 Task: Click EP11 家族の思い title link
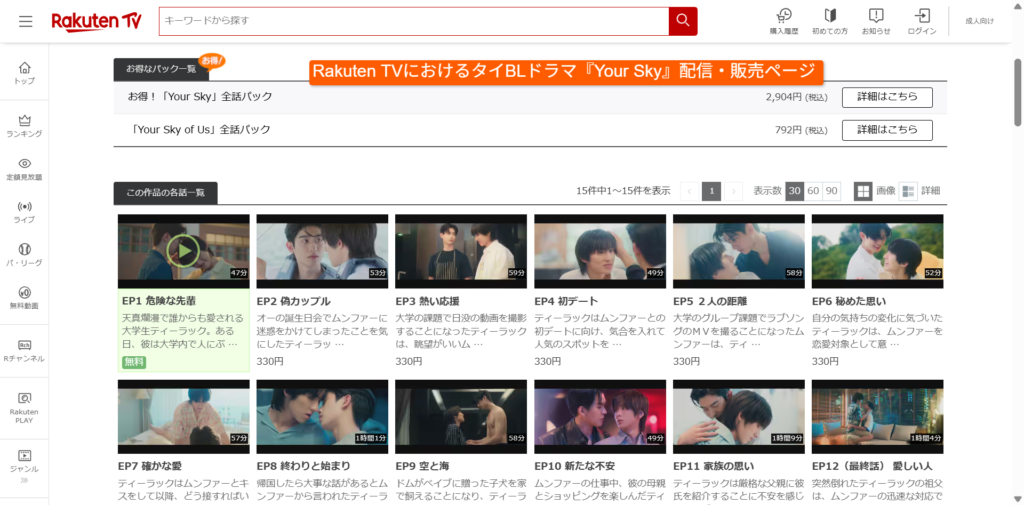713,466
